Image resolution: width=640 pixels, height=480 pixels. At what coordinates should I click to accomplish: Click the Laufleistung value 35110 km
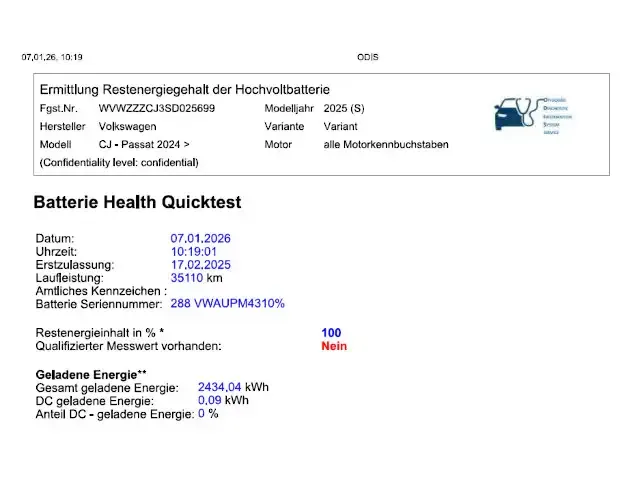[x=196, y=278]
